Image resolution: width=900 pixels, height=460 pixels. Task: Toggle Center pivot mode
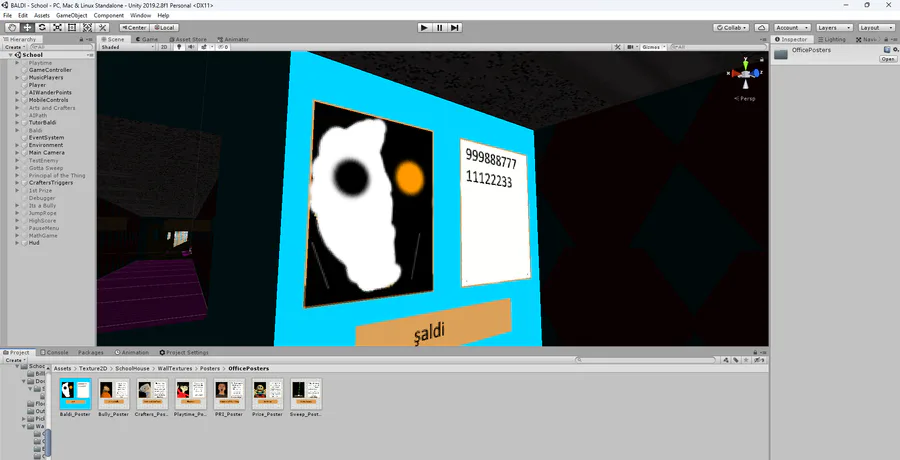[134, 28]
